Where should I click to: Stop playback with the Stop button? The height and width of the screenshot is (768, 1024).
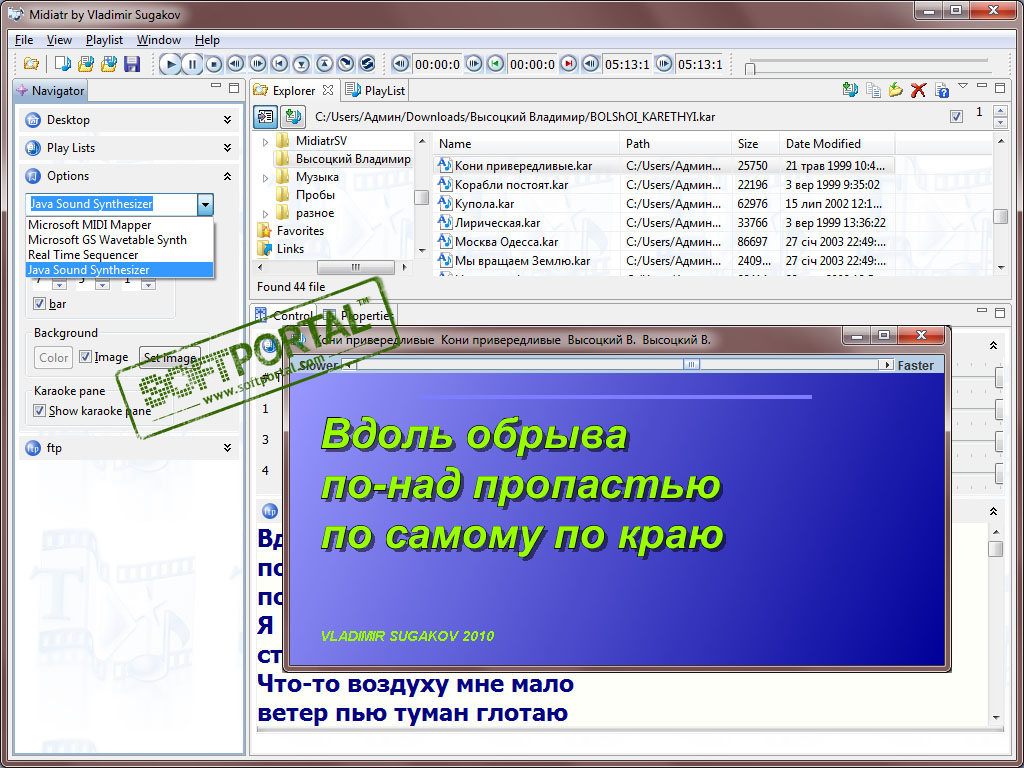coord(214,64)
